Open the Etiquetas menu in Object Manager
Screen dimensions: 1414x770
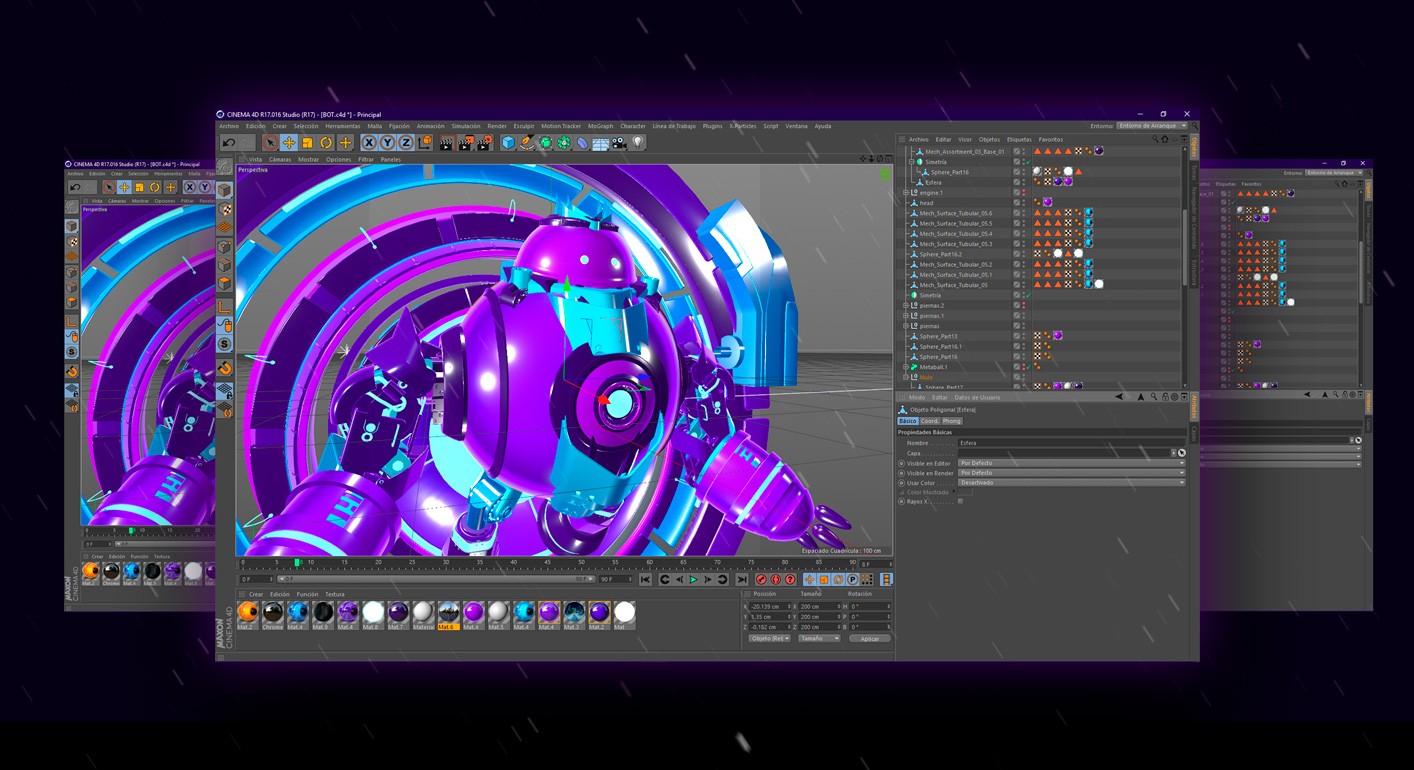pyautogui.click(x=1019, y=139)
